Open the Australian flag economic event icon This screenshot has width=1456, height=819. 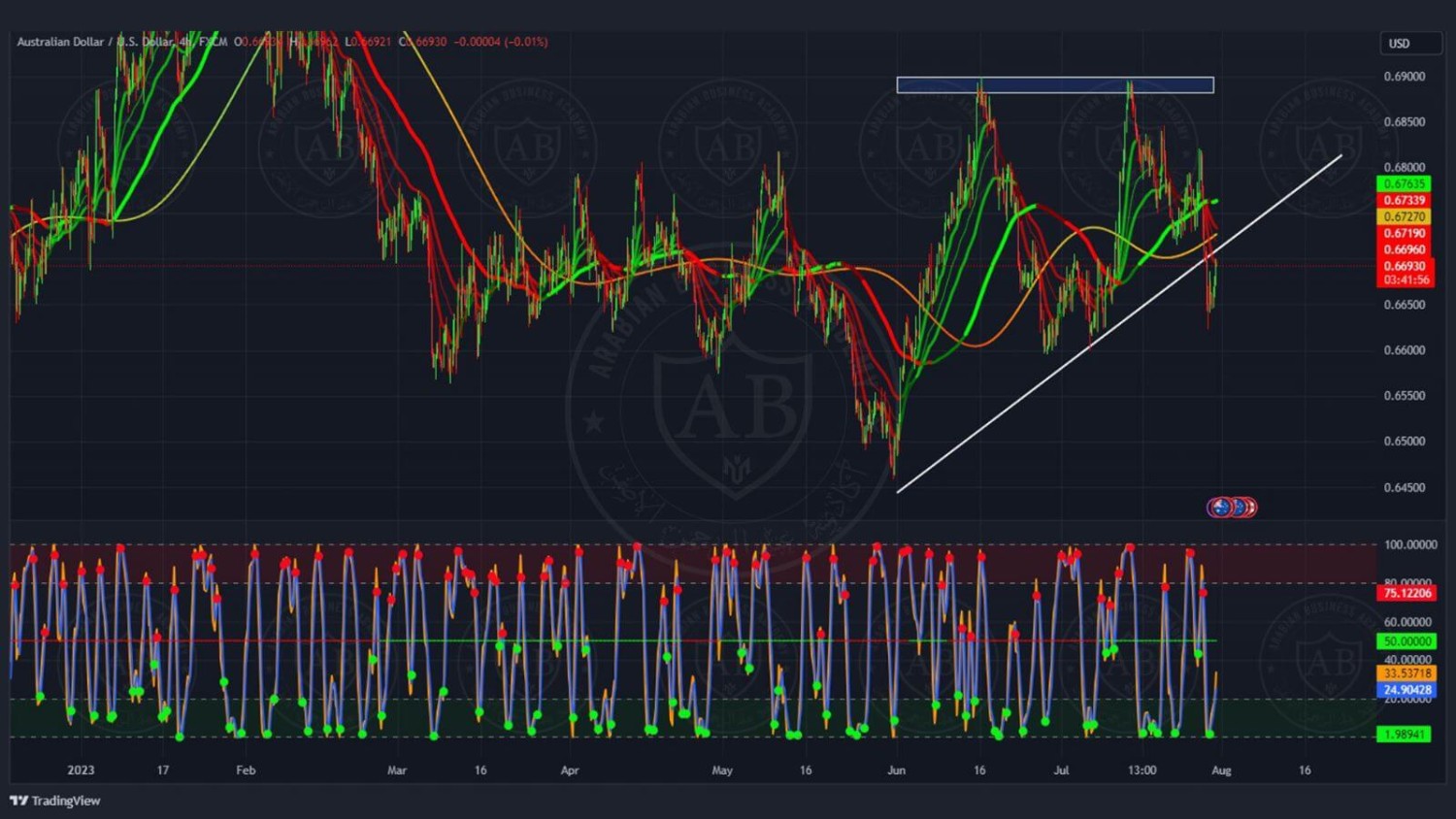(x=1220, y=507)
